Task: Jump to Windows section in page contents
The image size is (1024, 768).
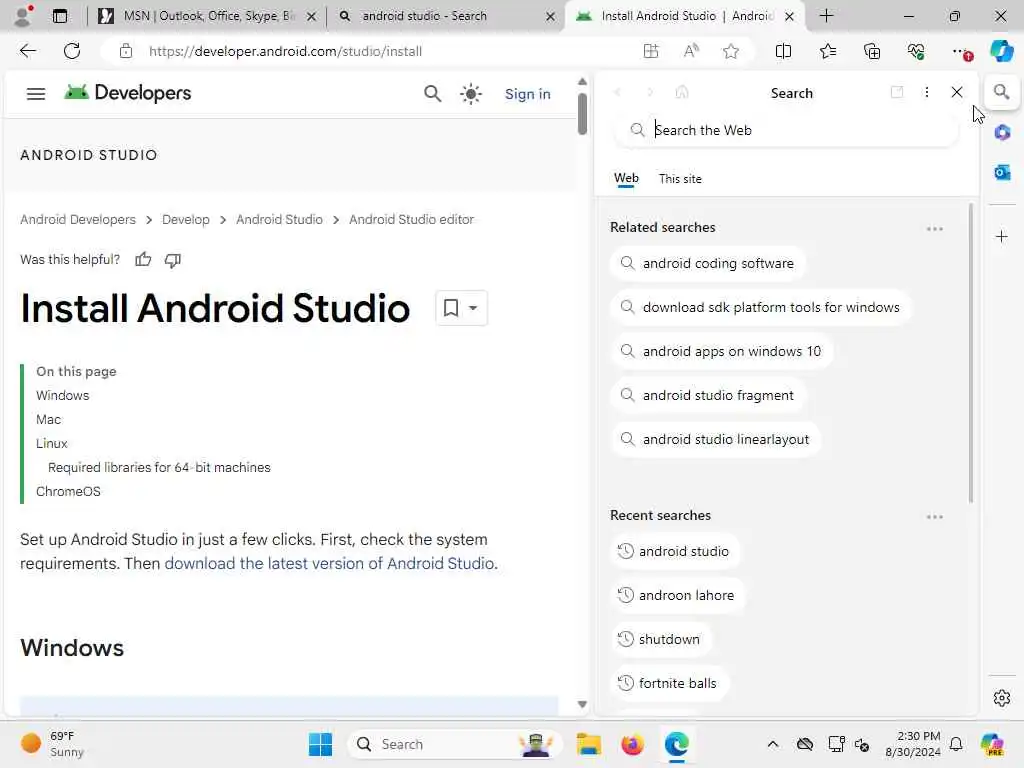Action: point(63,396)
